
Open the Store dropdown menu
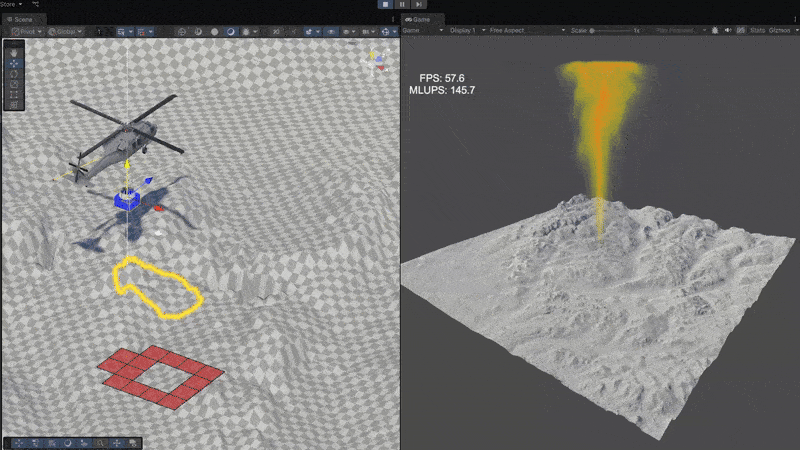[11, 4]
